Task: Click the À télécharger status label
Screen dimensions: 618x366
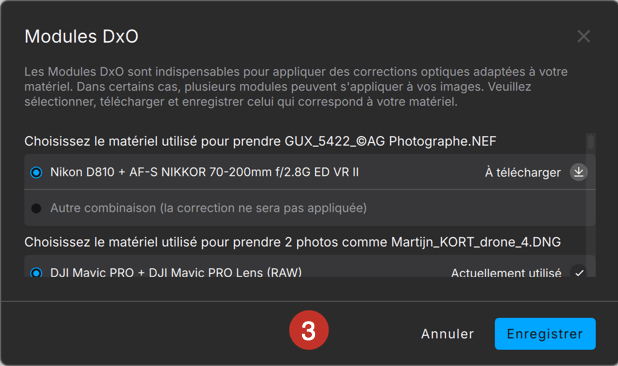Action: (x=523, y=173)
